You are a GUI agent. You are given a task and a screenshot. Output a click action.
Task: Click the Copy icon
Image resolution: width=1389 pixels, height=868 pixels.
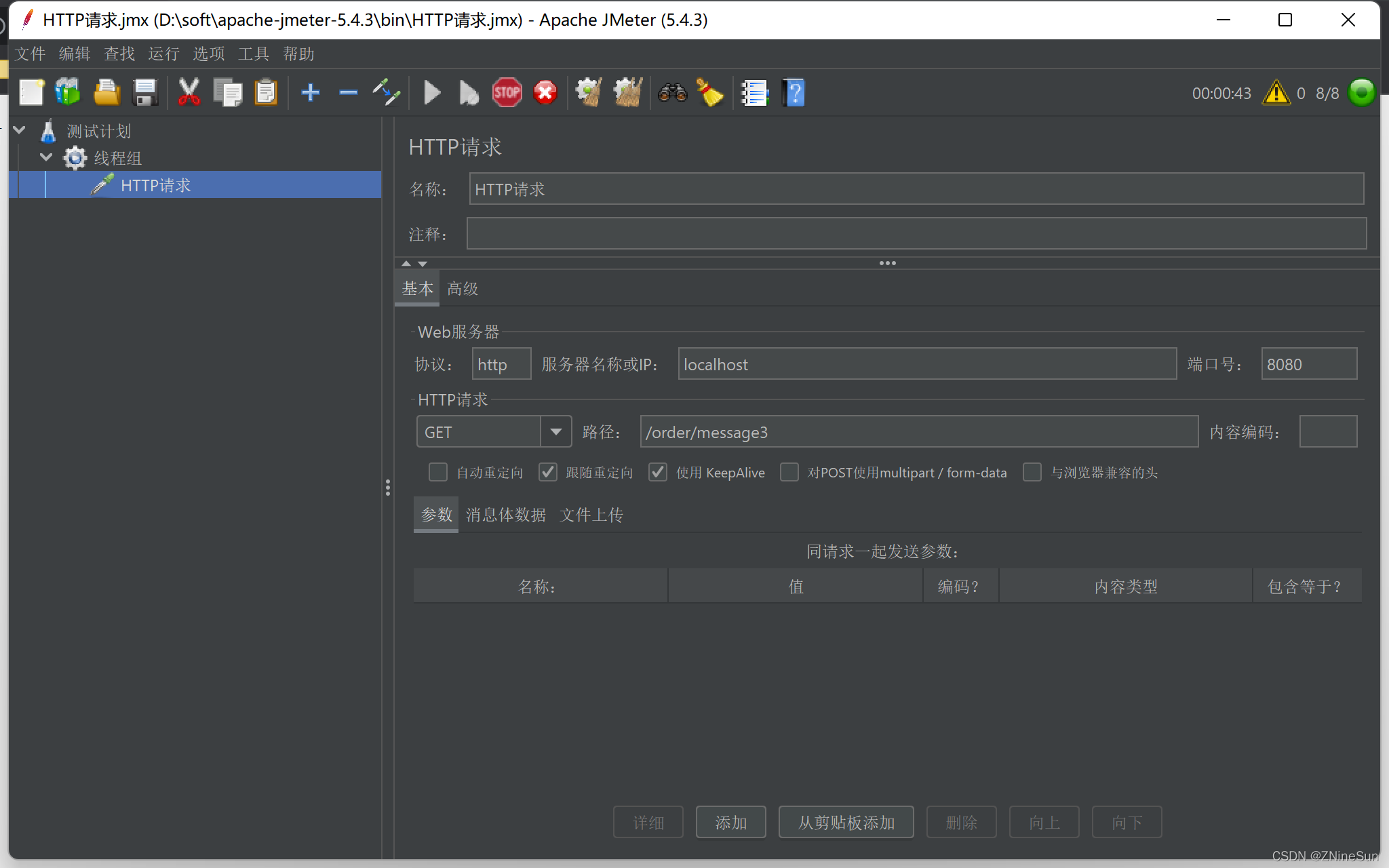[228, 93]
